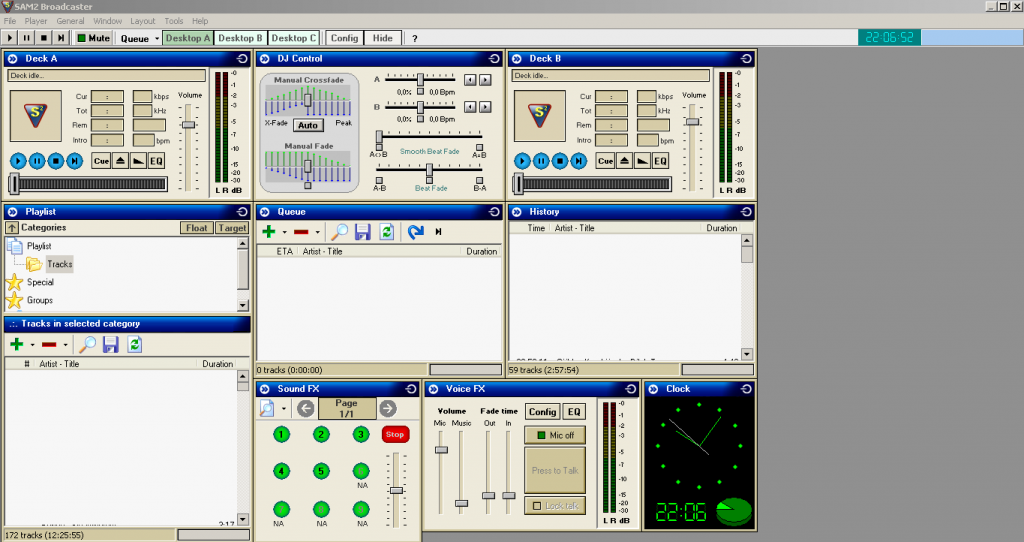Expand the add-track dropdown arrow in Queue
This screenshot has height=542, width=1024.
tap(285, 233)
